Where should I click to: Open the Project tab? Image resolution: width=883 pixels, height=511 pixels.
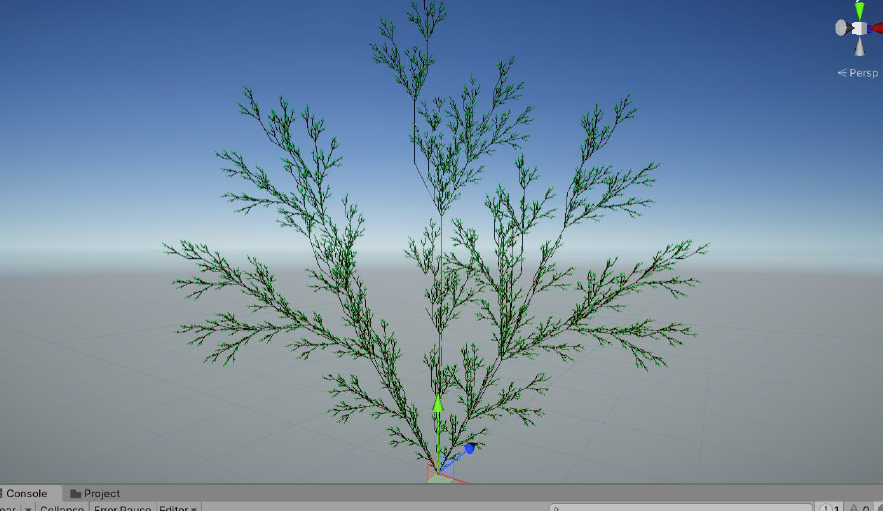pyautogui.click(x=95, y=493)
